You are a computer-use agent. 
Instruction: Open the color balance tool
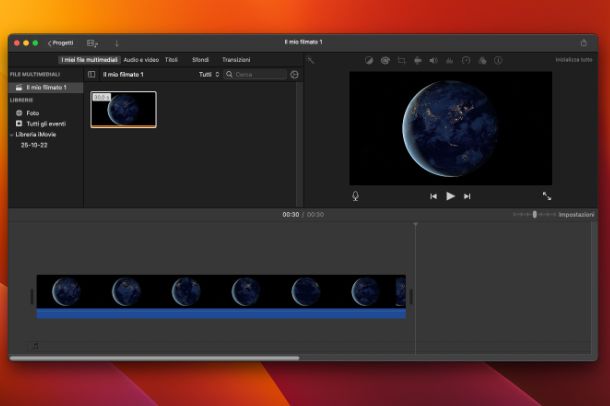369,60
